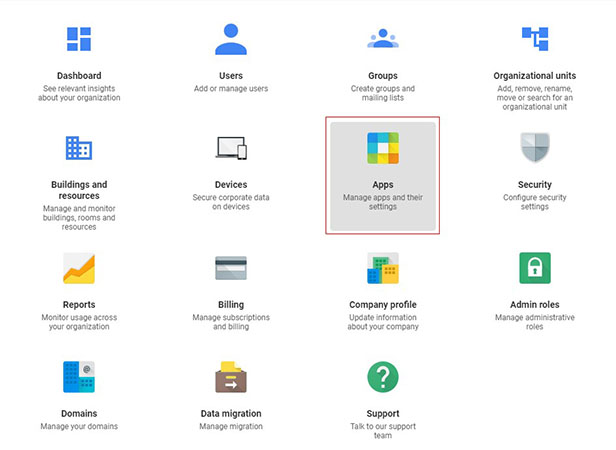Image resolution: width=616 pixels, height=450 pixels.
Task: Open the Billing credit card icon
Action: [x=231, y=268]
